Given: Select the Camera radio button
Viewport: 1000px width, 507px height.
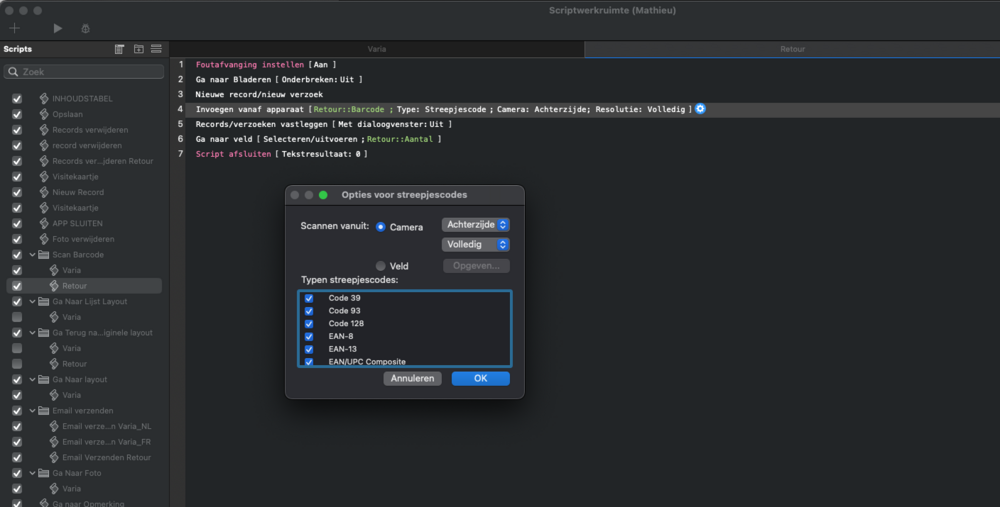Looking at the screenshot, I should [381, 227].
